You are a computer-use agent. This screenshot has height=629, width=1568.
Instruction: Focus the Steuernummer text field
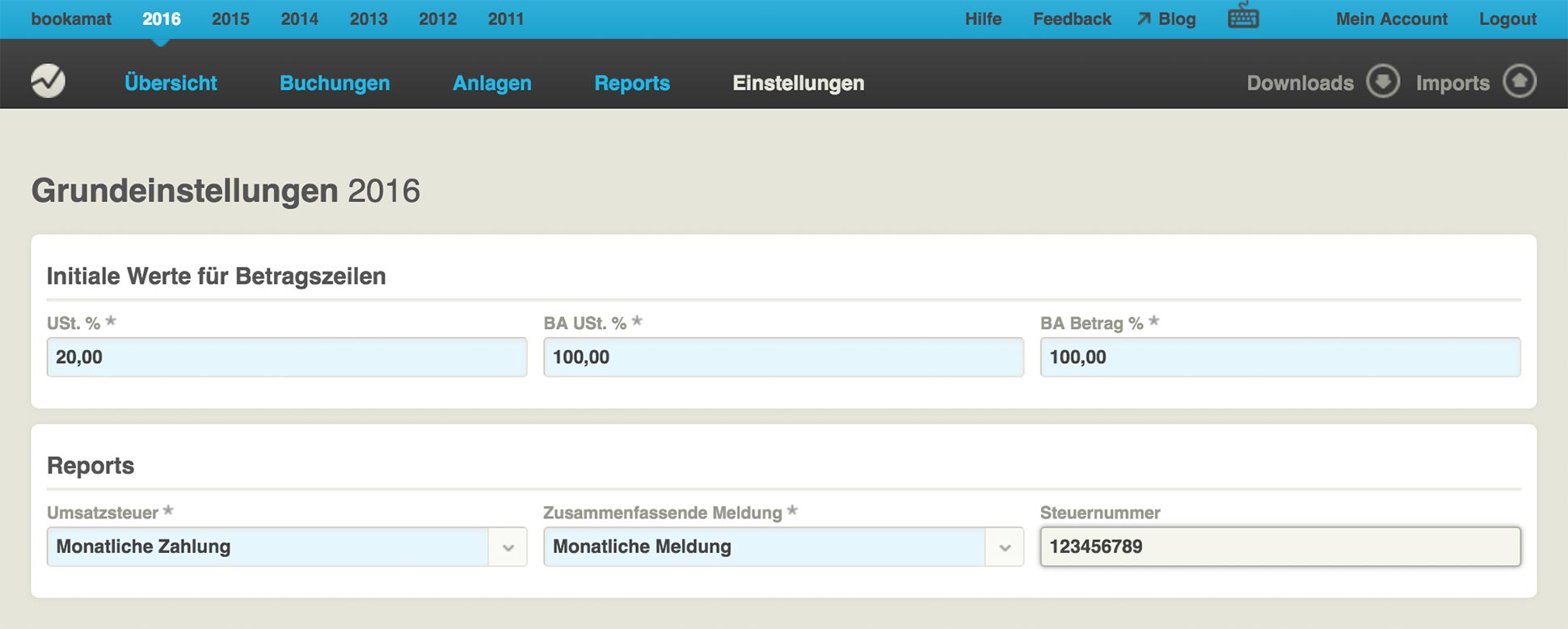point(1279,547)
